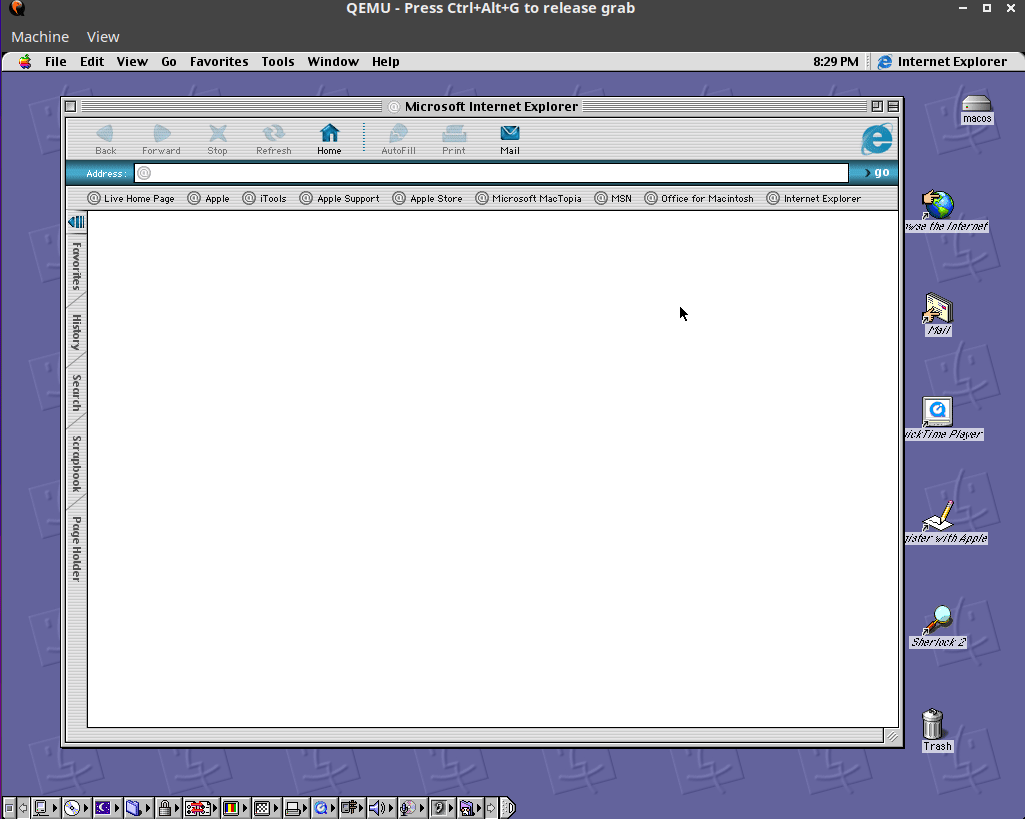The width and height of the screenshot is (1025, 819).
Task: Open the AutoFill tool
Action: (x=398, y=140)
